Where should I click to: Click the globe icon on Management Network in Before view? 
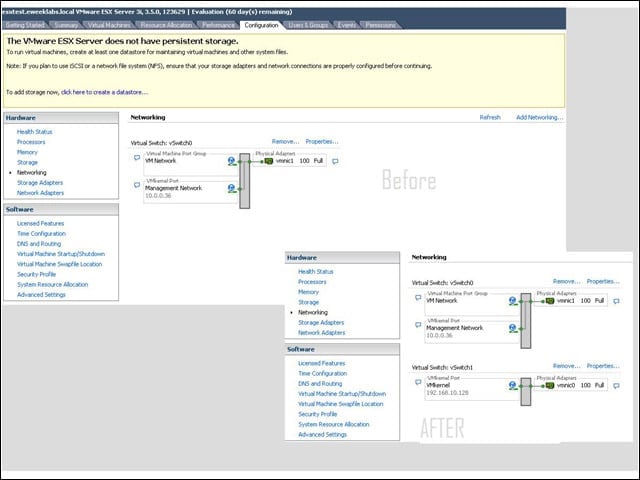(231, 188)
